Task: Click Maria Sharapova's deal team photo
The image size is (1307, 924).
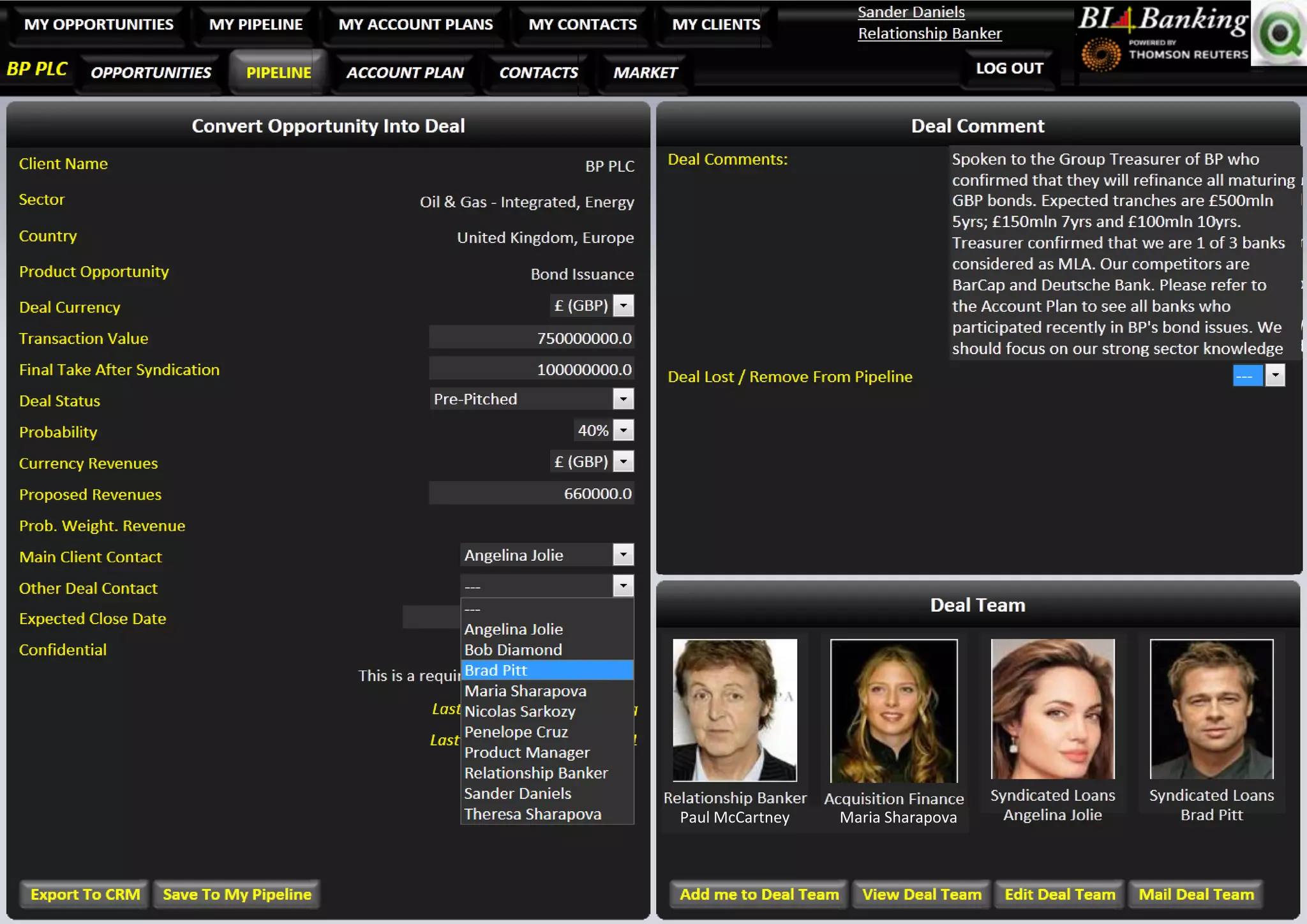Action: click(893, 710)
